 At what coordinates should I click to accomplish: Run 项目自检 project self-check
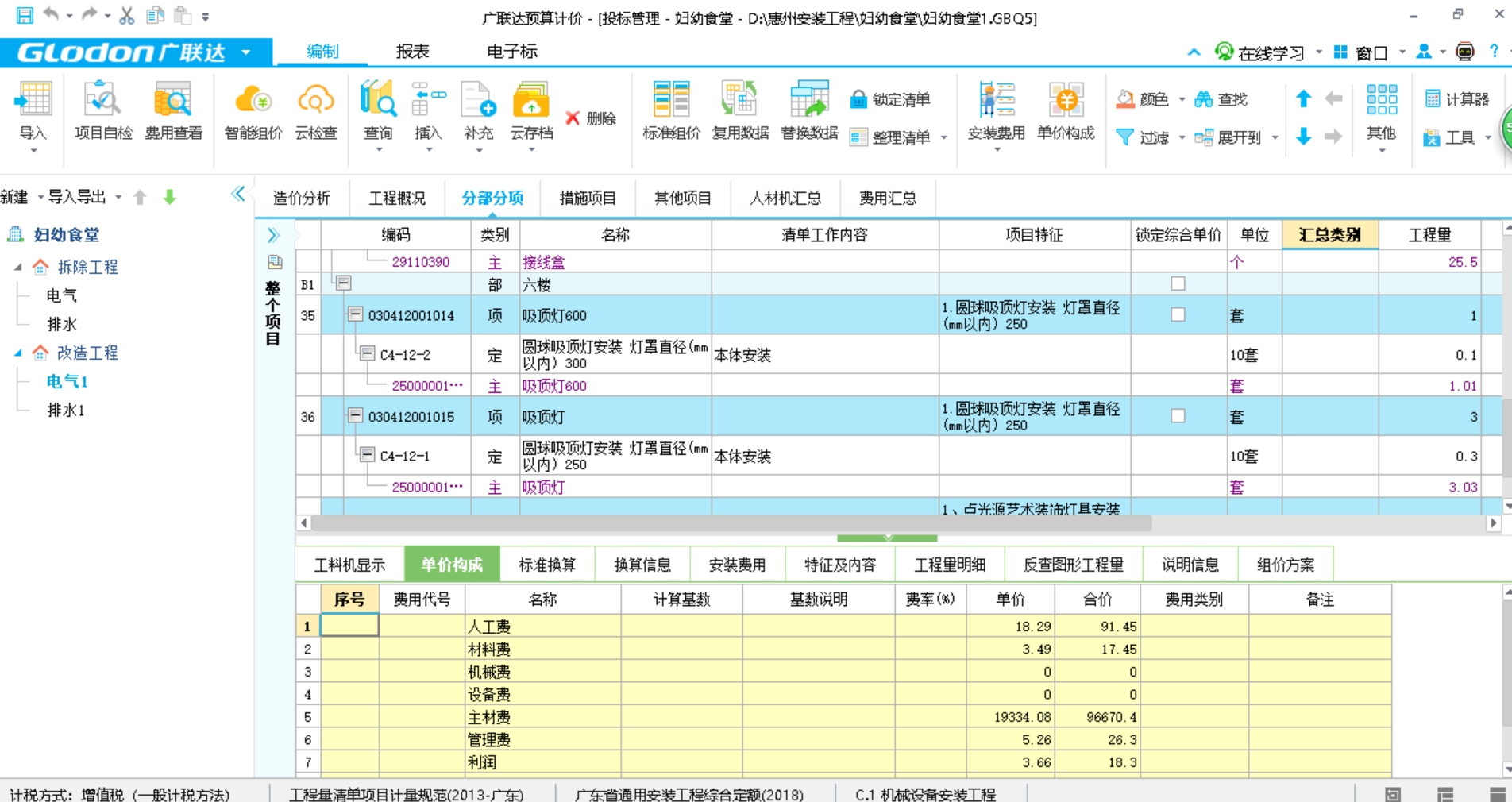pos(103,112)
